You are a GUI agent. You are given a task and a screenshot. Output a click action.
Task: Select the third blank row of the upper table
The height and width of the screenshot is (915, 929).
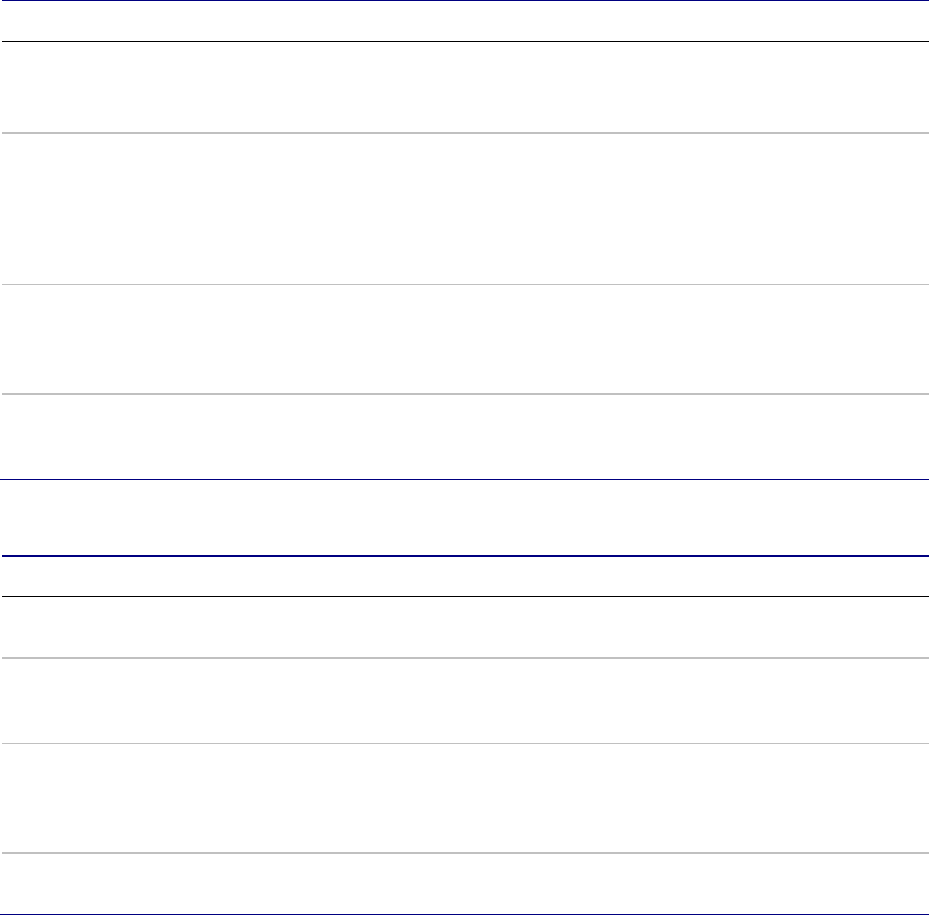tap(464, 339)
